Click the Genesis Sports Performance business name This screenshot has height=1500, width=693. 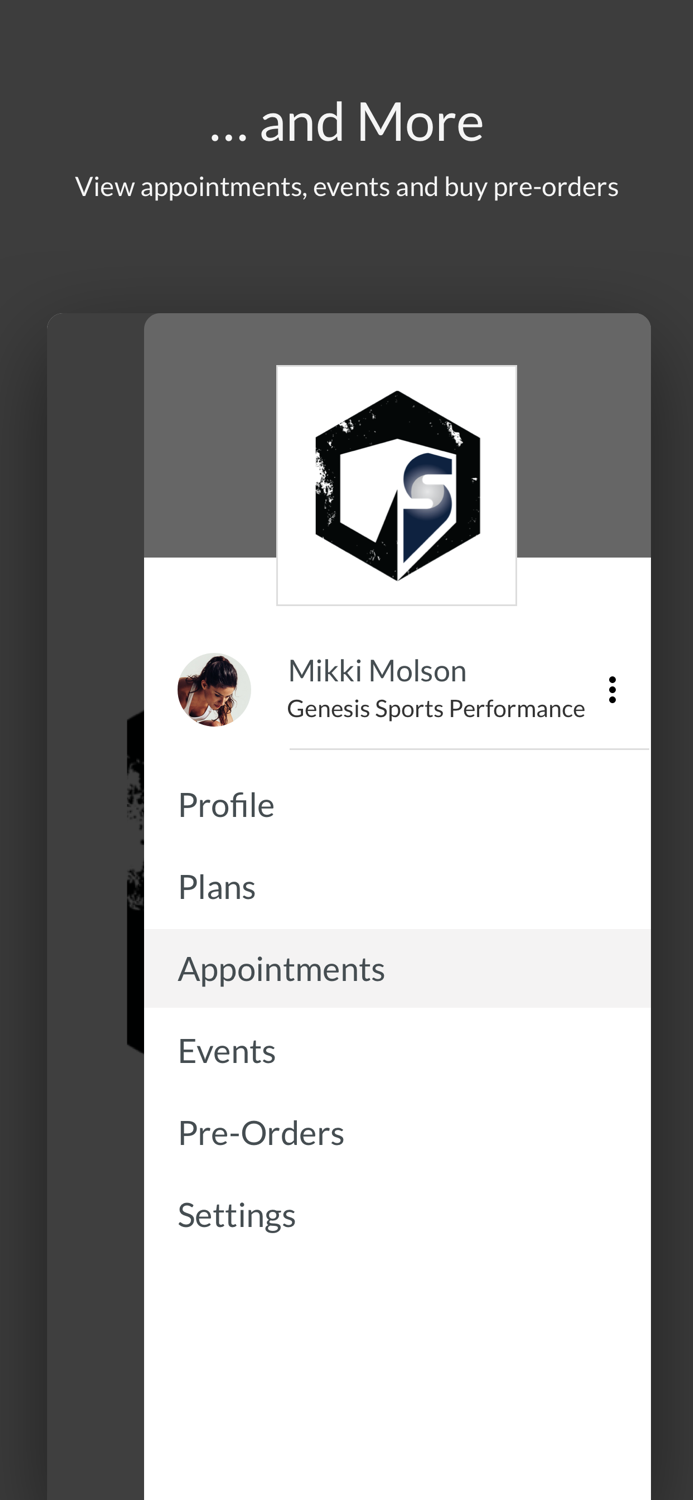[436, 707]
